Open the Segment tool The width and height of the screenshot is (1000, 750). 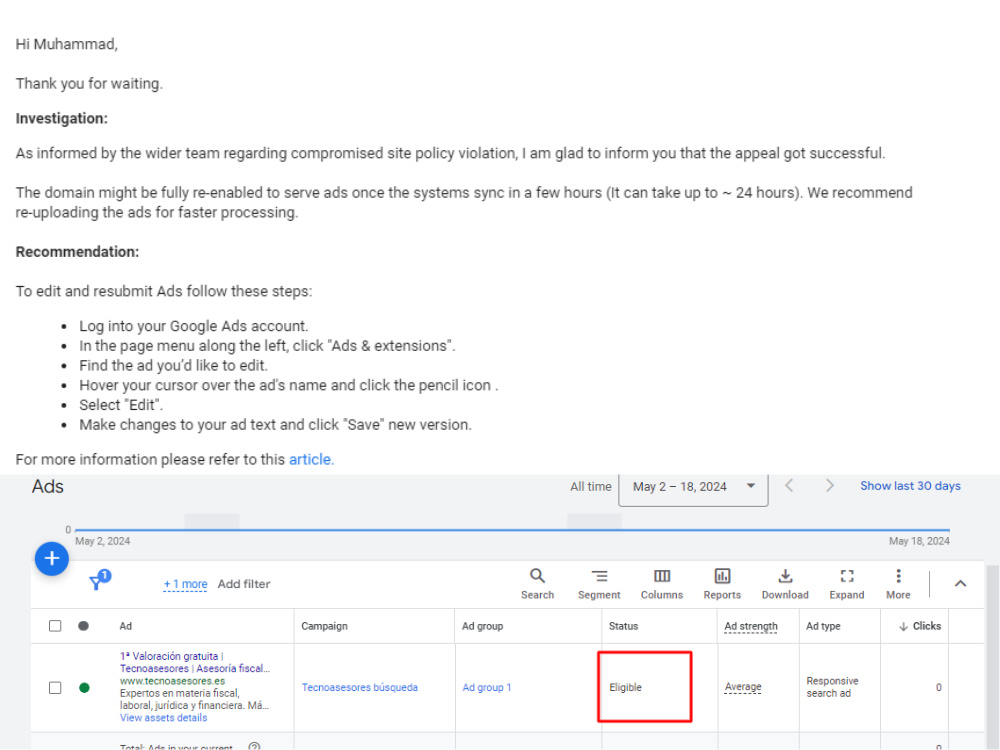point(599,584)
